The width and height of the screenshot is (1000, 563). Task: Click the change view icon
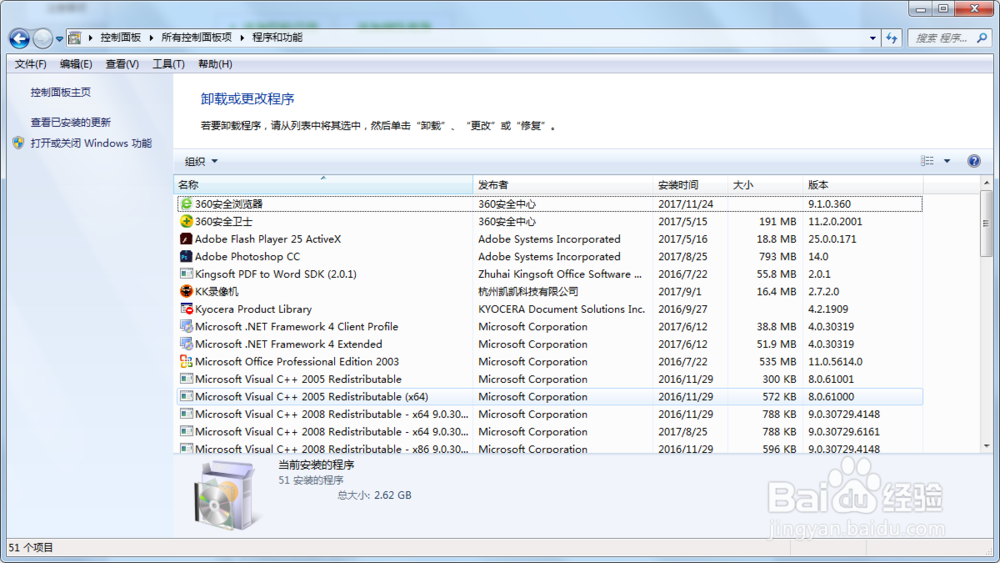(927, 161)
